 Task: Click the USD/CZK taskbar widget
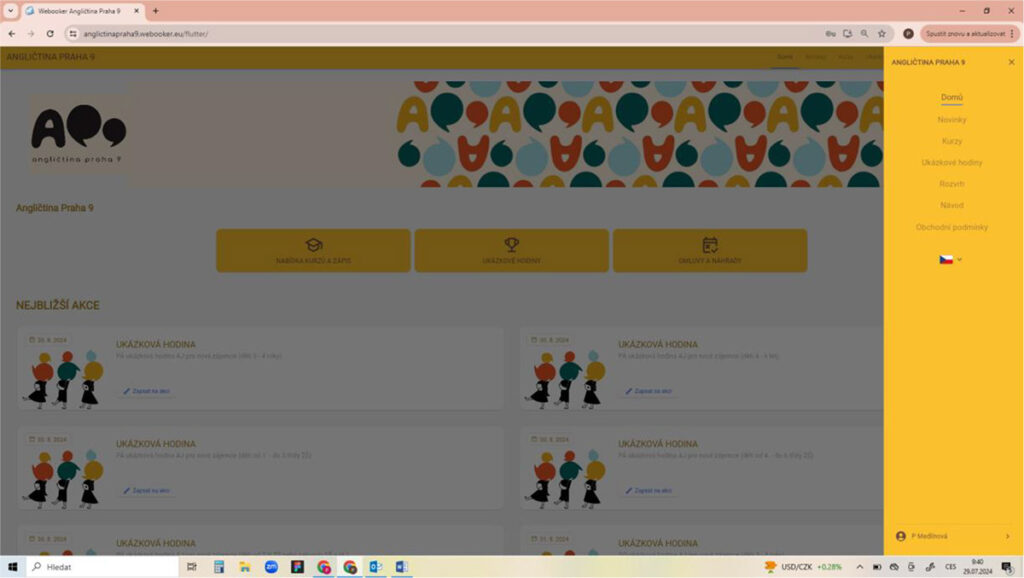803,567
